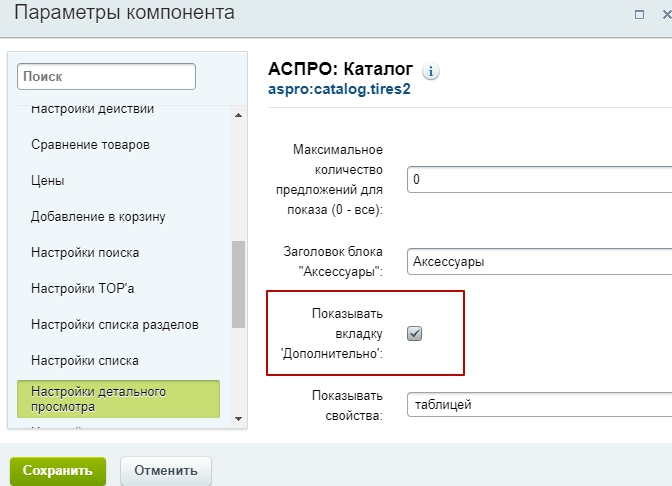The image size is (672, 486).
Task: Focus the Поиск search field
Action: 106,76
